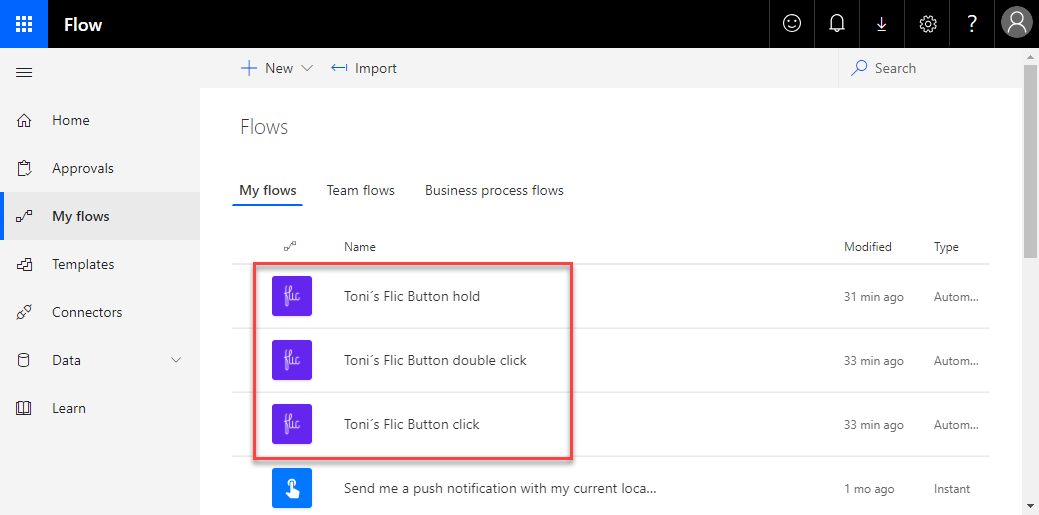Click the download arrow icon
The width and height of the screenshot is (1039, 515).
pyautogui.click(x=882, y=24)
